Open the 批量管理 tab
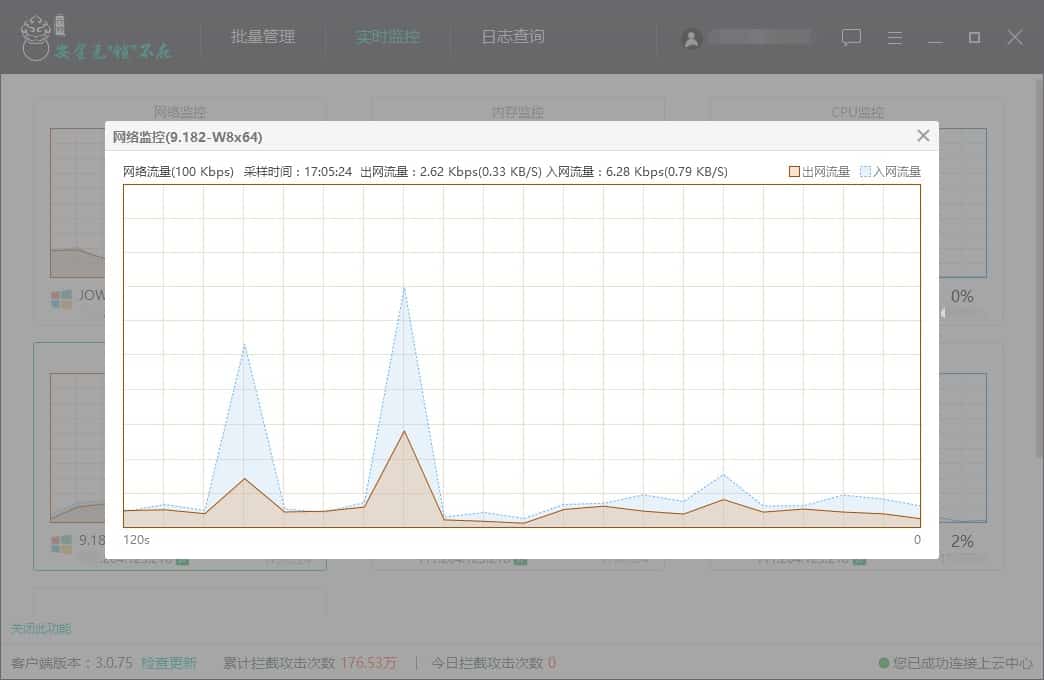The width and height of the screenshot is (1044, 680). pos(263,37)
